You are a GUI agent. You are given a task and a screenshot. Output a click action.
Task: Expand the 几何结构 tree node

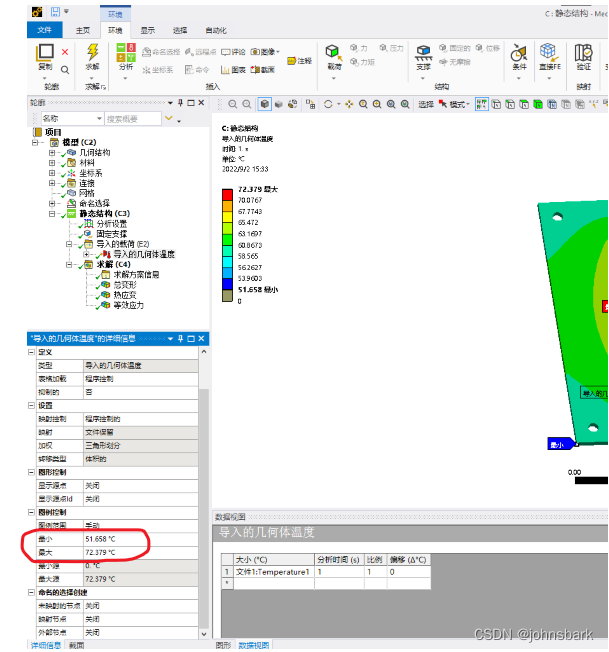point(52,153)
